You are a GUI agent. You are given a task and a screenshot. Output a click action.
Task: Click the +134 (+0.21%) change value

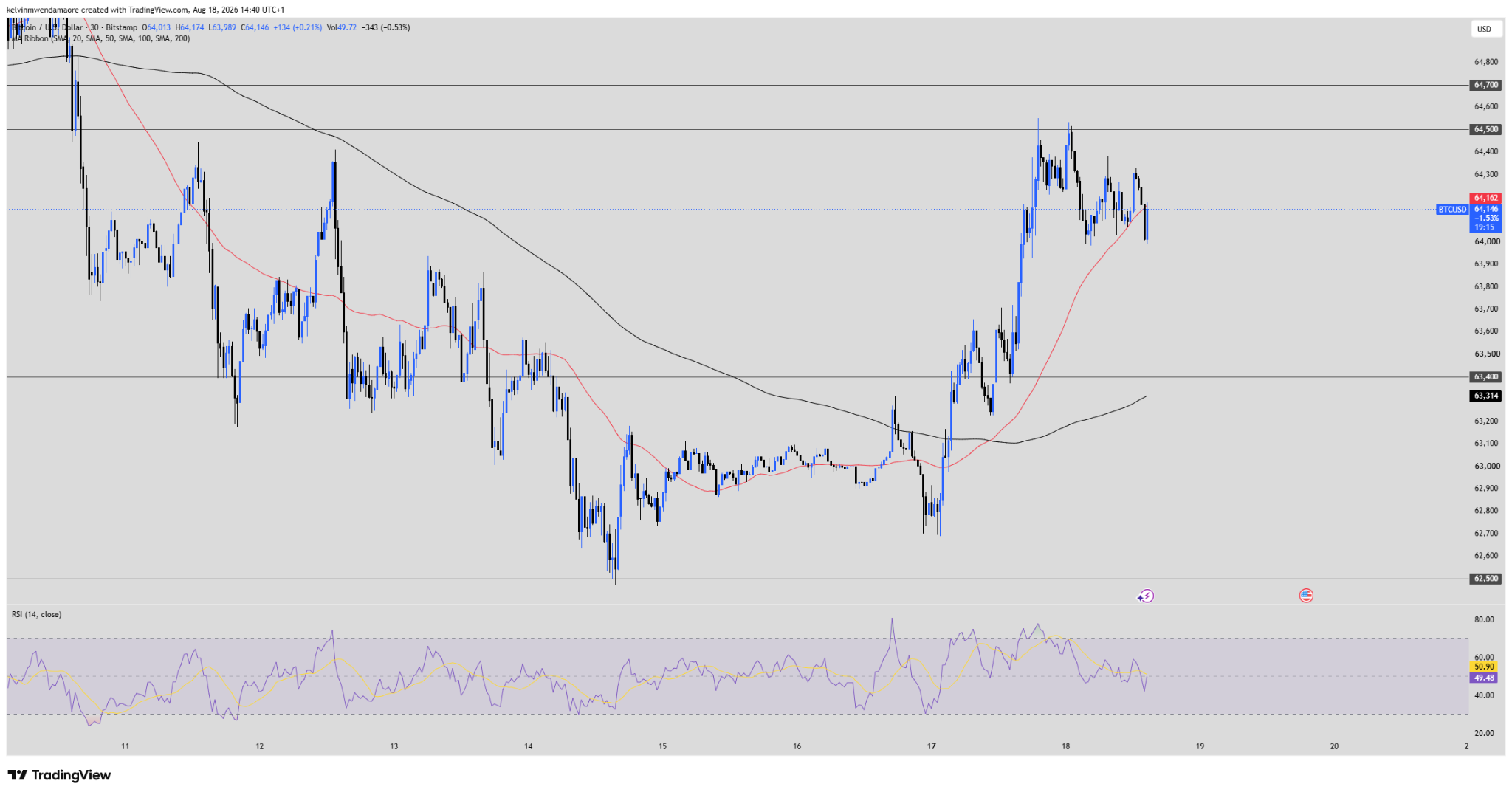(298, 27)
